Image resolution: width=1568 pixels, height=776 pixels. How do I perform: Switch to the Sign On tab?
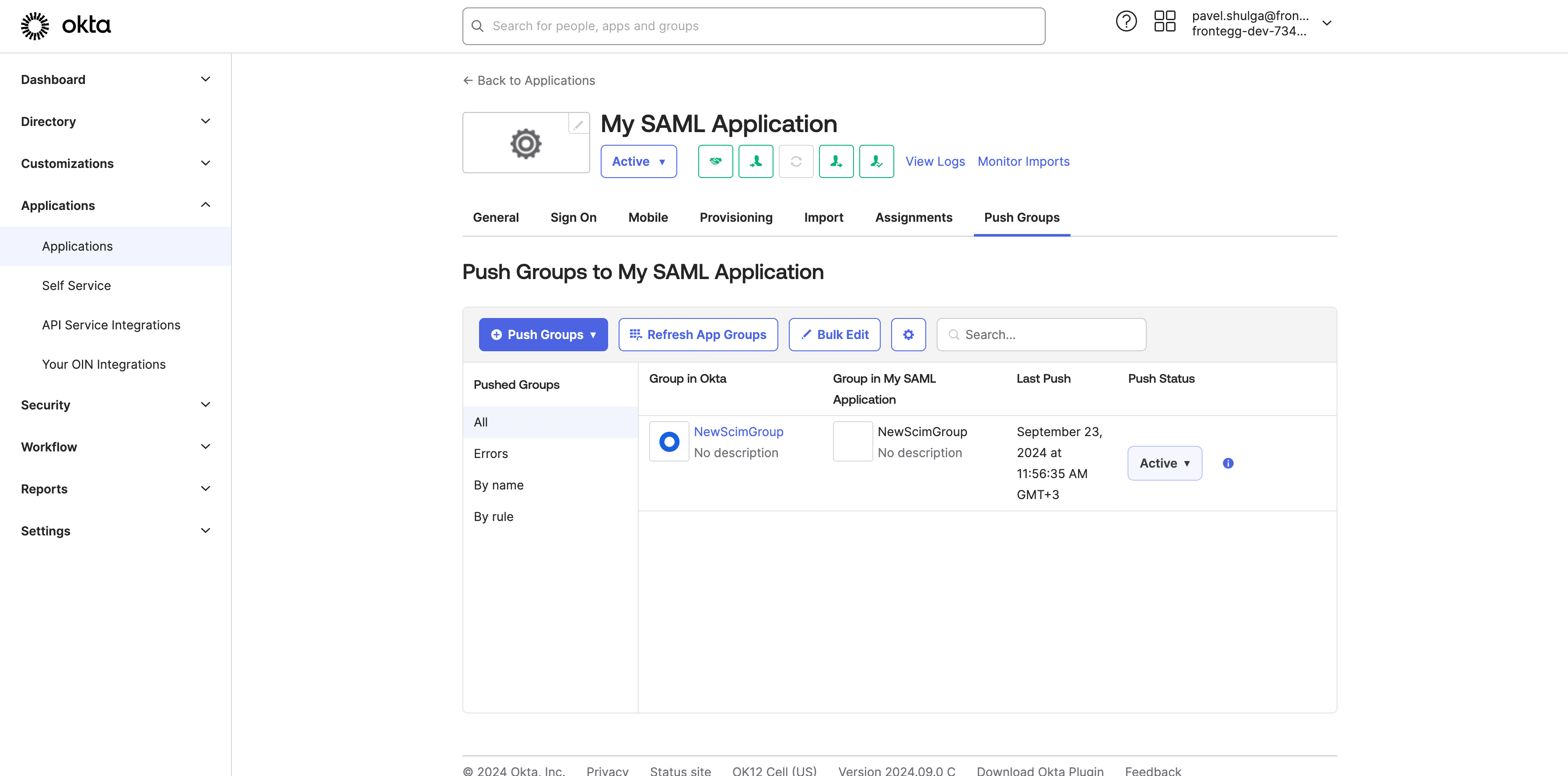click(x=574, y=217)
